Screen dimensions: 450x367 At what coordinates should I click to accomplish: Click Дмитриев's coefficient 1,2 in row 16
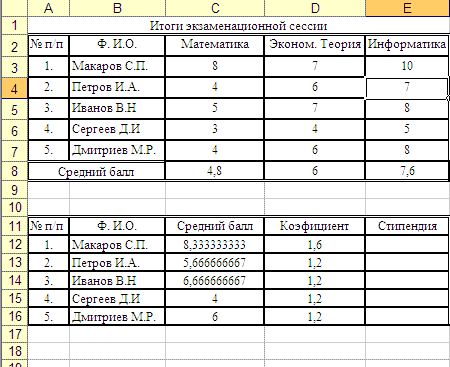[x=315, y=316]
